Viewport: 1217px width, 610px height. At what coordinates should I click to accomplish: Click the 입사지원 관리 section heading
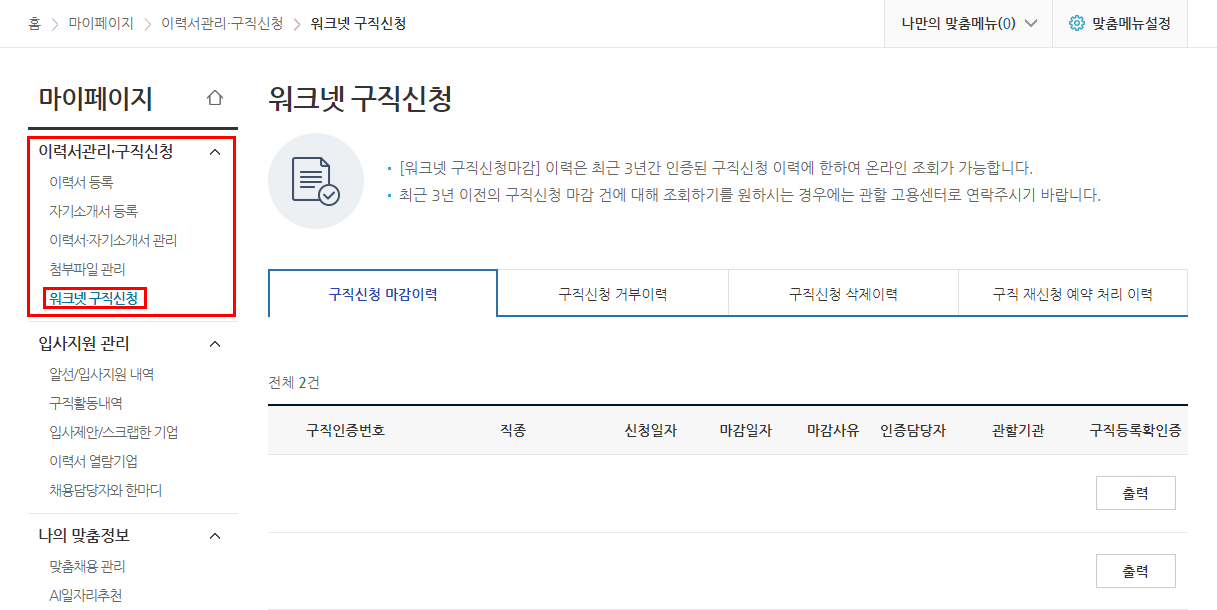click(x=84, y=343)
